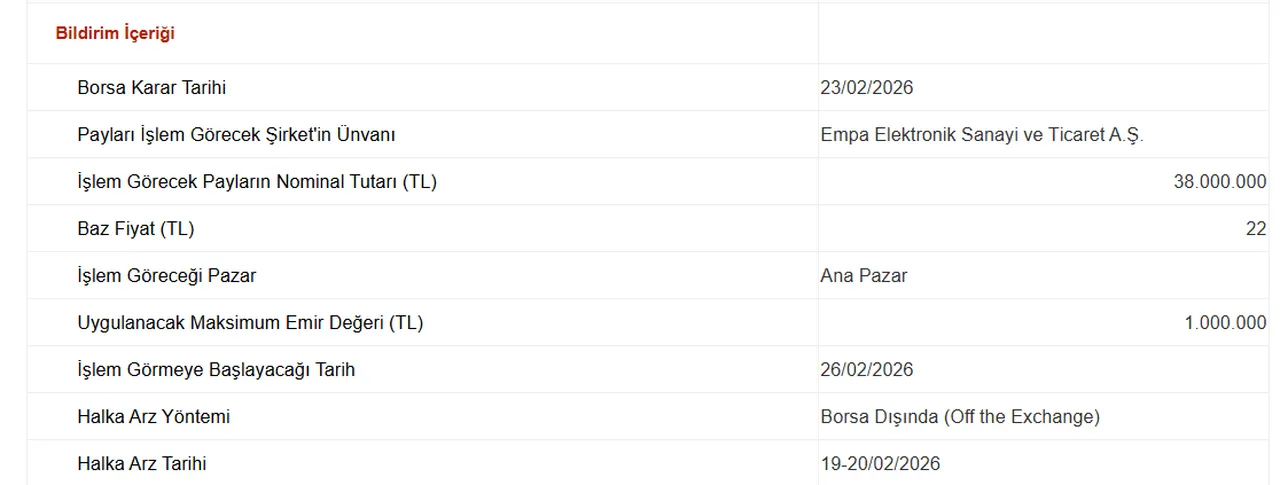
Task: Click the 19-20/02/2026 offering date value
Action: point(880,464)
